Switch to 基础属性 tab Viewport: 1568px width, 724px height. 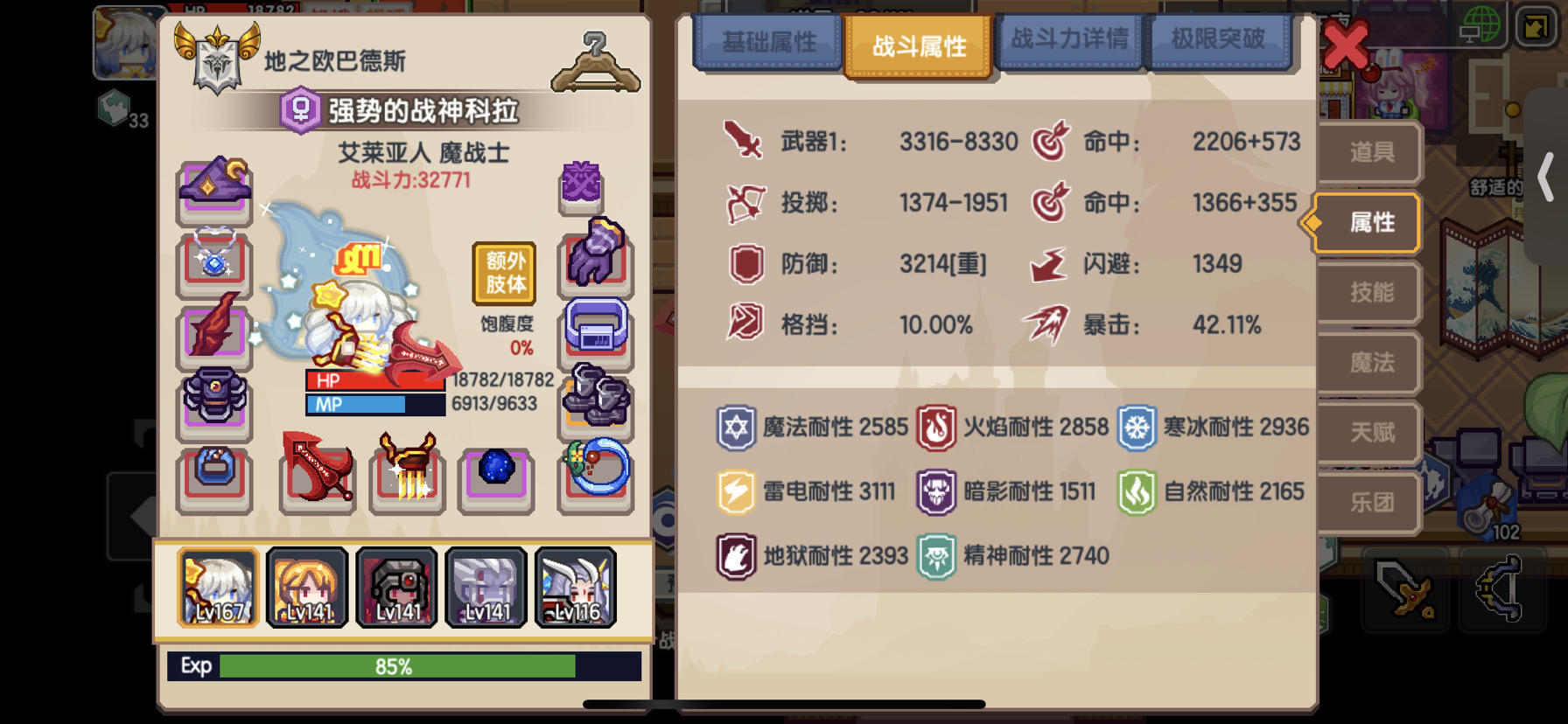768,41
